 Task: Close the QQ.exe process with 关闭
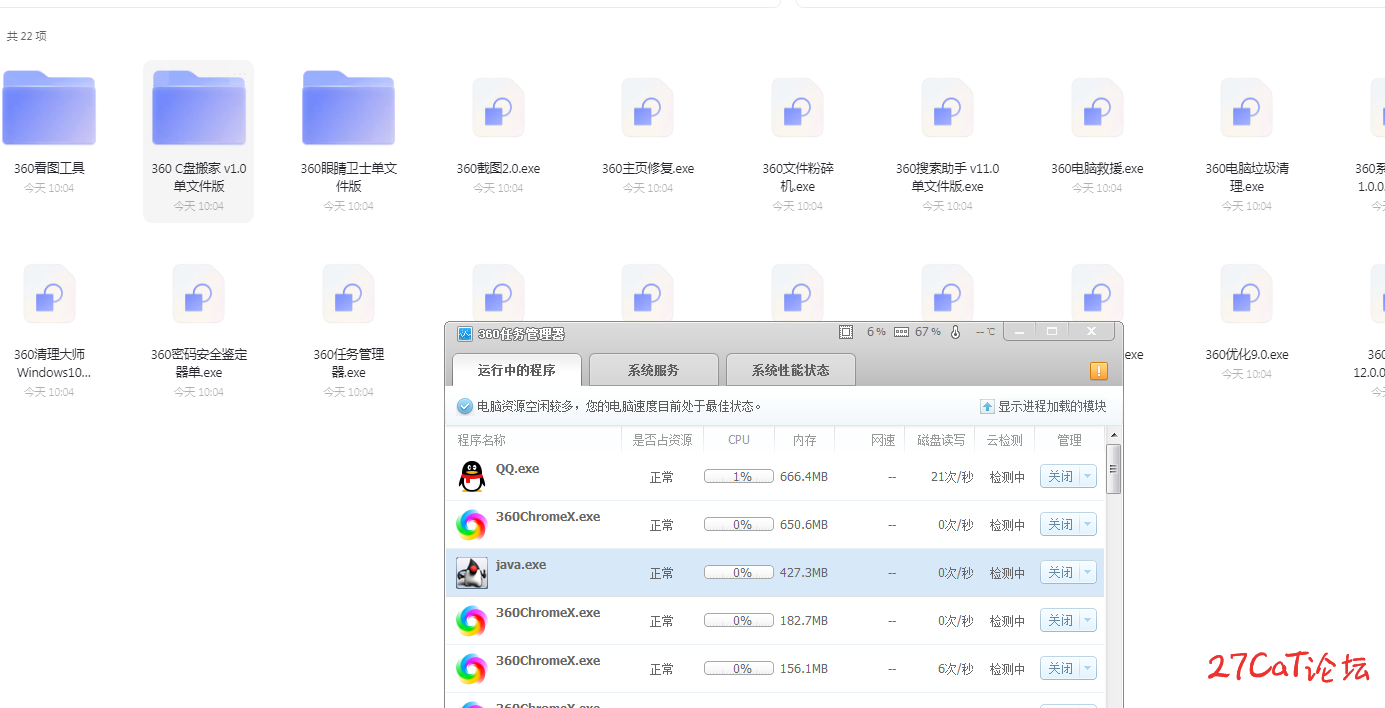[1060, 477]
